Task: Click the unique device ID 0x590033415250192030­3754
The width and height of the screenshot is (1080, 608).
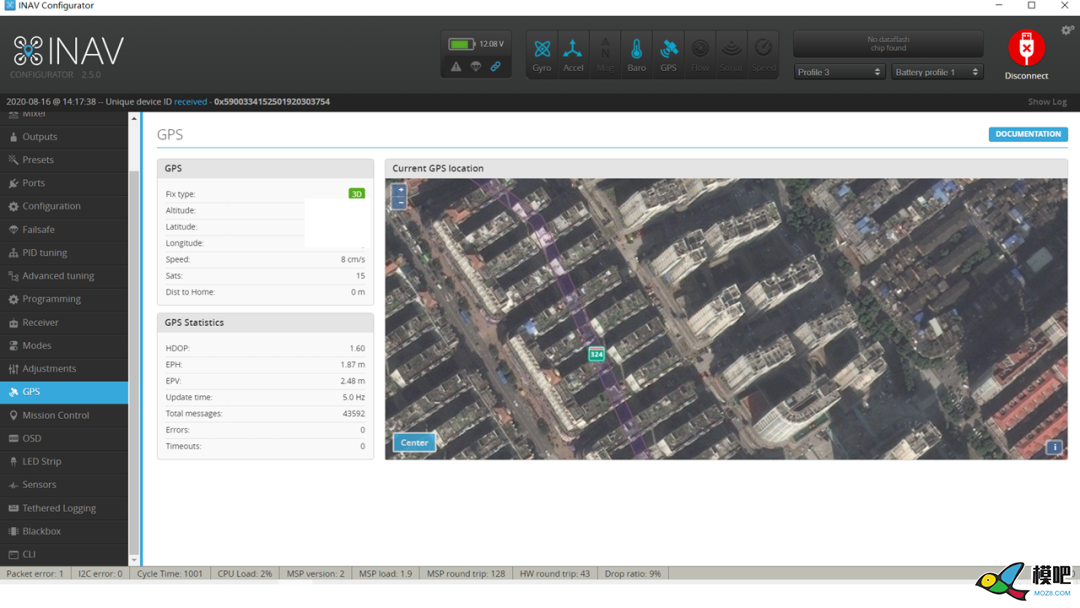Action: (272, 102)
